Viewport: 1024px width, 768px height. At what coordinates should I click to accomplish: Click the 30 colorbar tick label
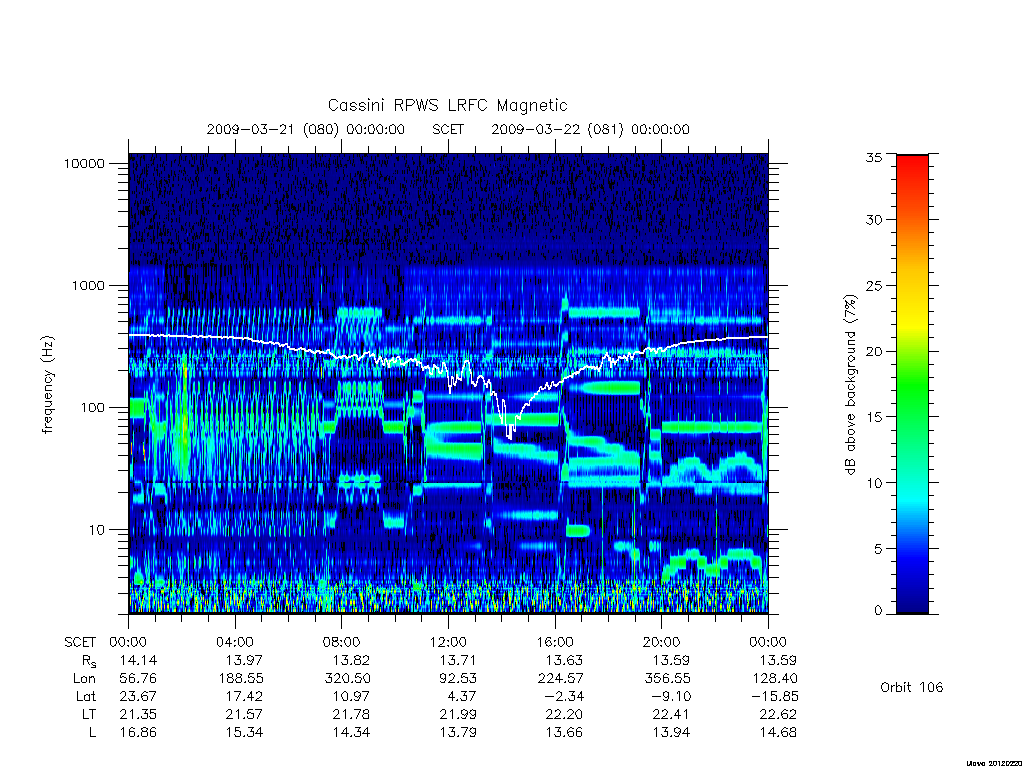[874, 220]
